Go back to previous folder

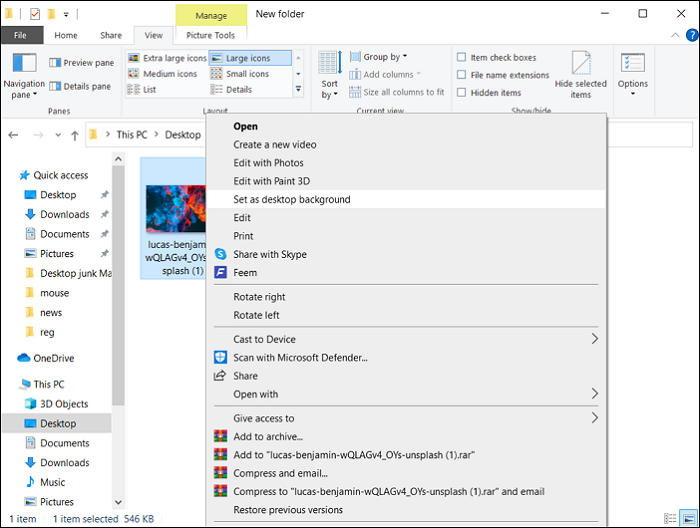13,135
